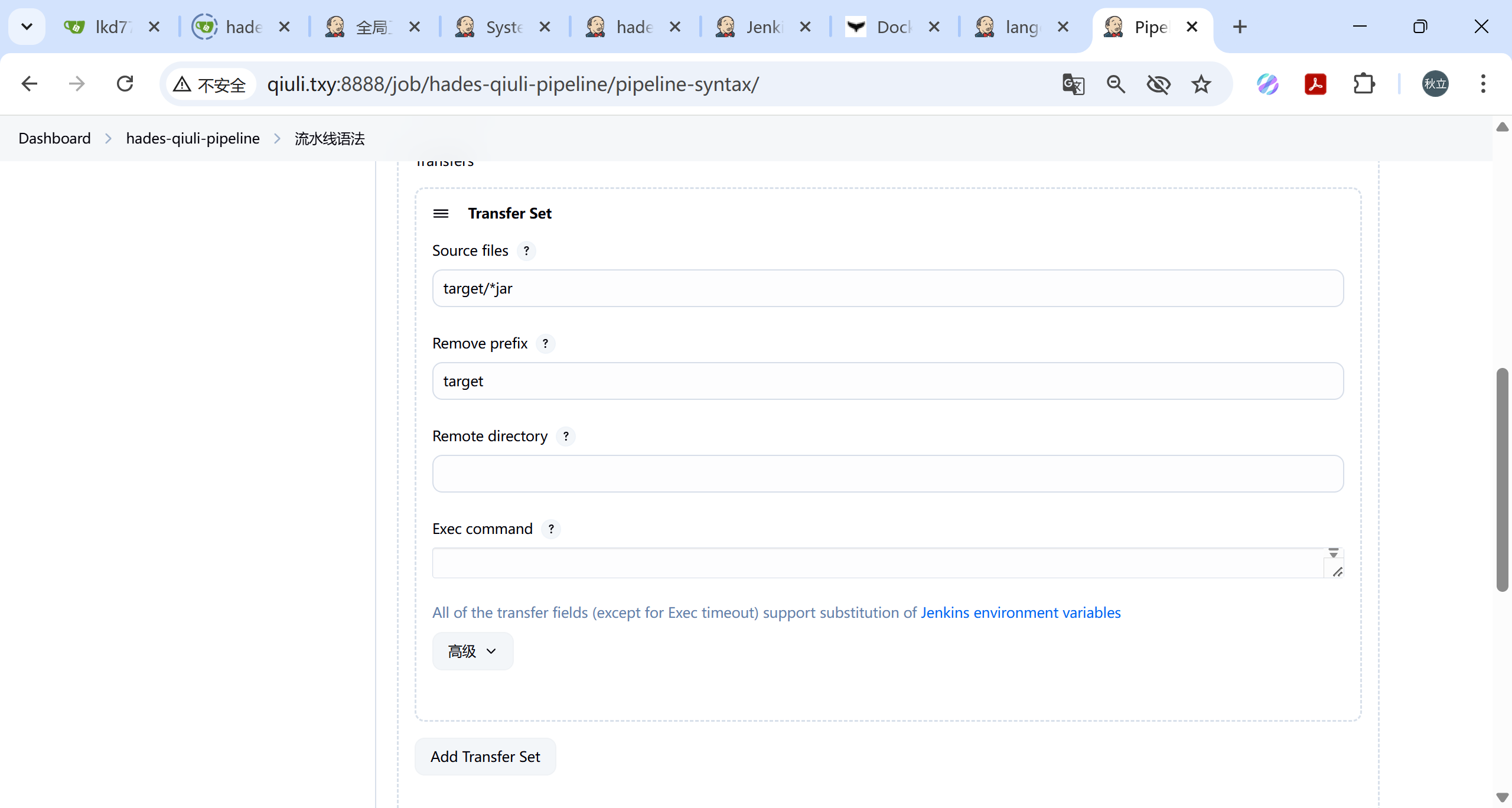Show Remote directory help tooltip

coord(566,436)
